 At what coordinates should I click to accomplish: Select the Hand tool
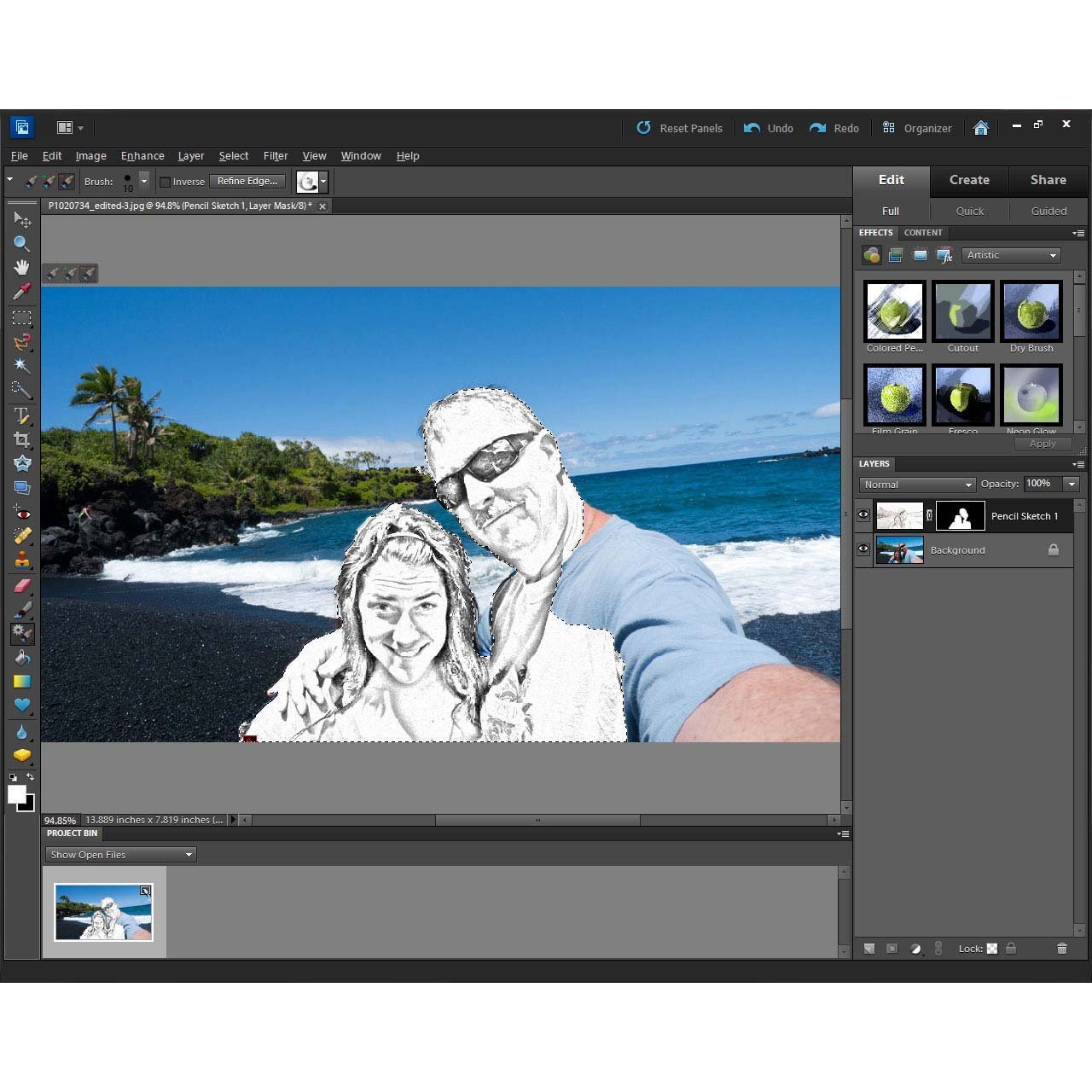22,268
